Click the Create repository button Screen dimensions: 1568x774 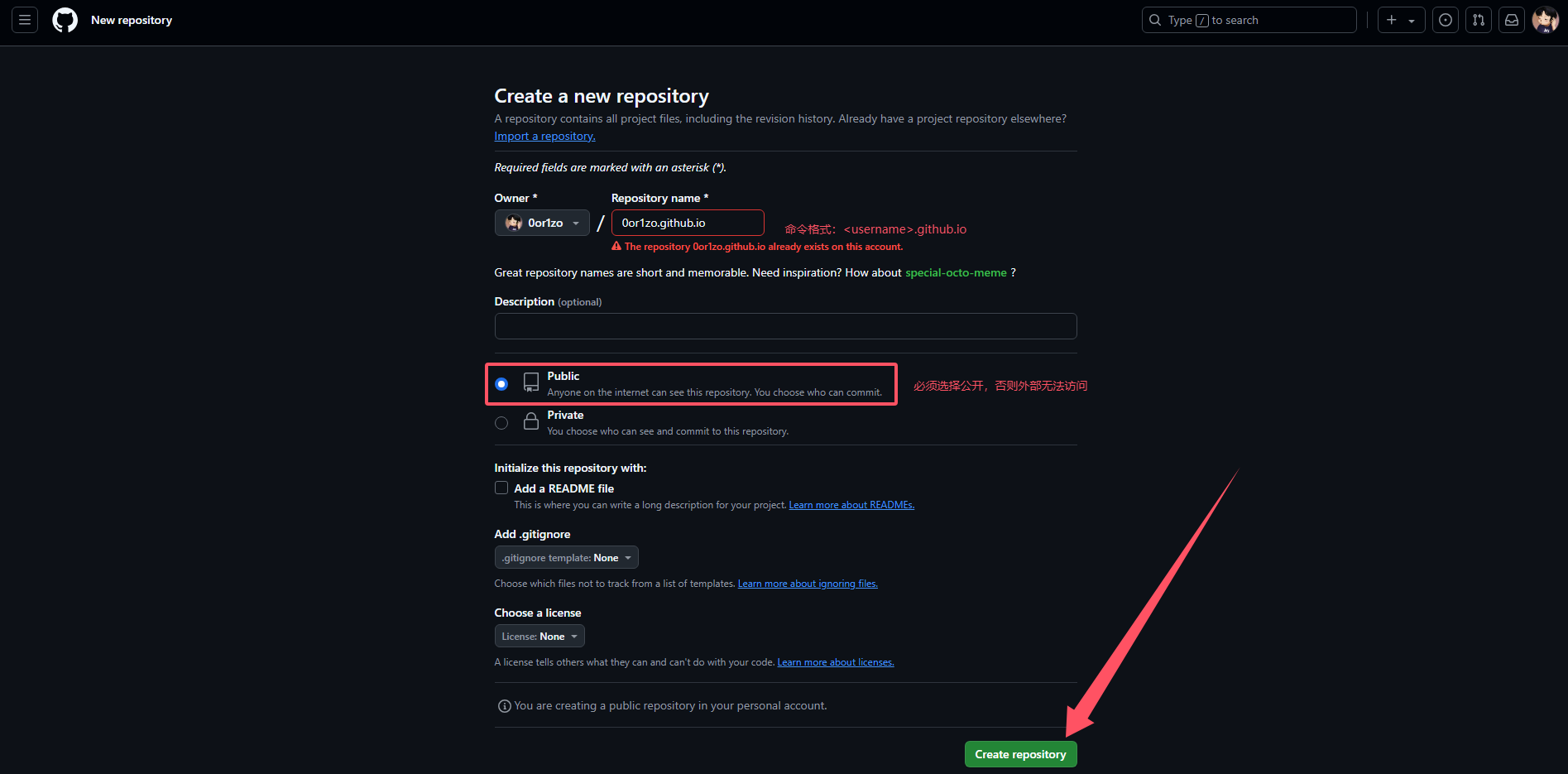(x=1021, y=754)
